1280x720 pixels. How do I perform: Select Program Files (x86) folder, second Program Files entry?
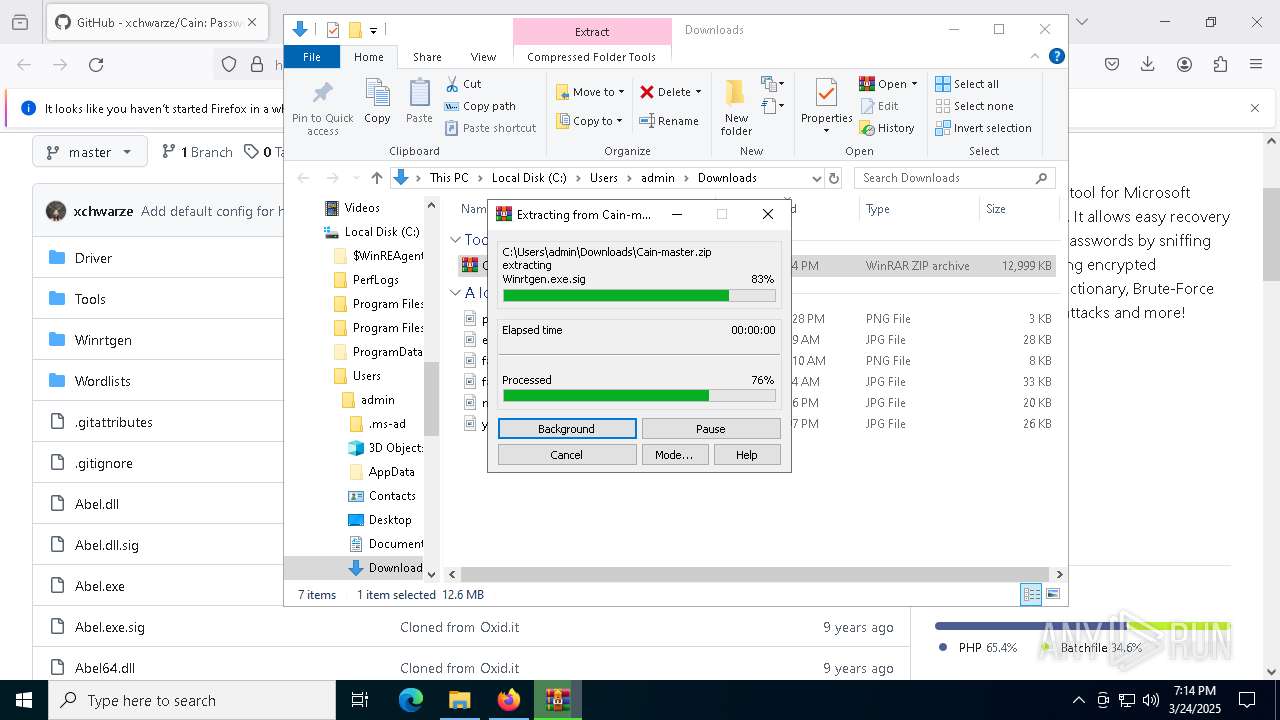[x=387, y=328]
